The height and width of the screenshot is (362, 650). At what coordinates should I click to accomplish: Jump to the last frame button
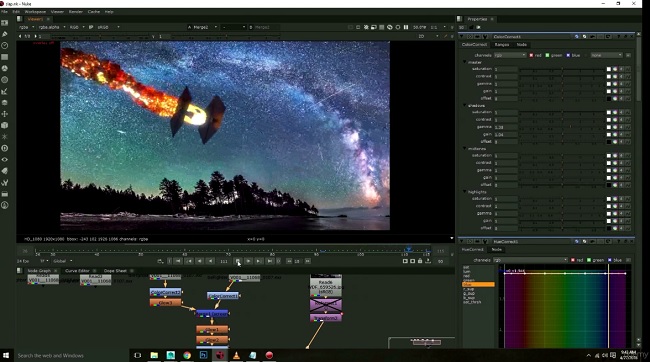click(269, 261)
